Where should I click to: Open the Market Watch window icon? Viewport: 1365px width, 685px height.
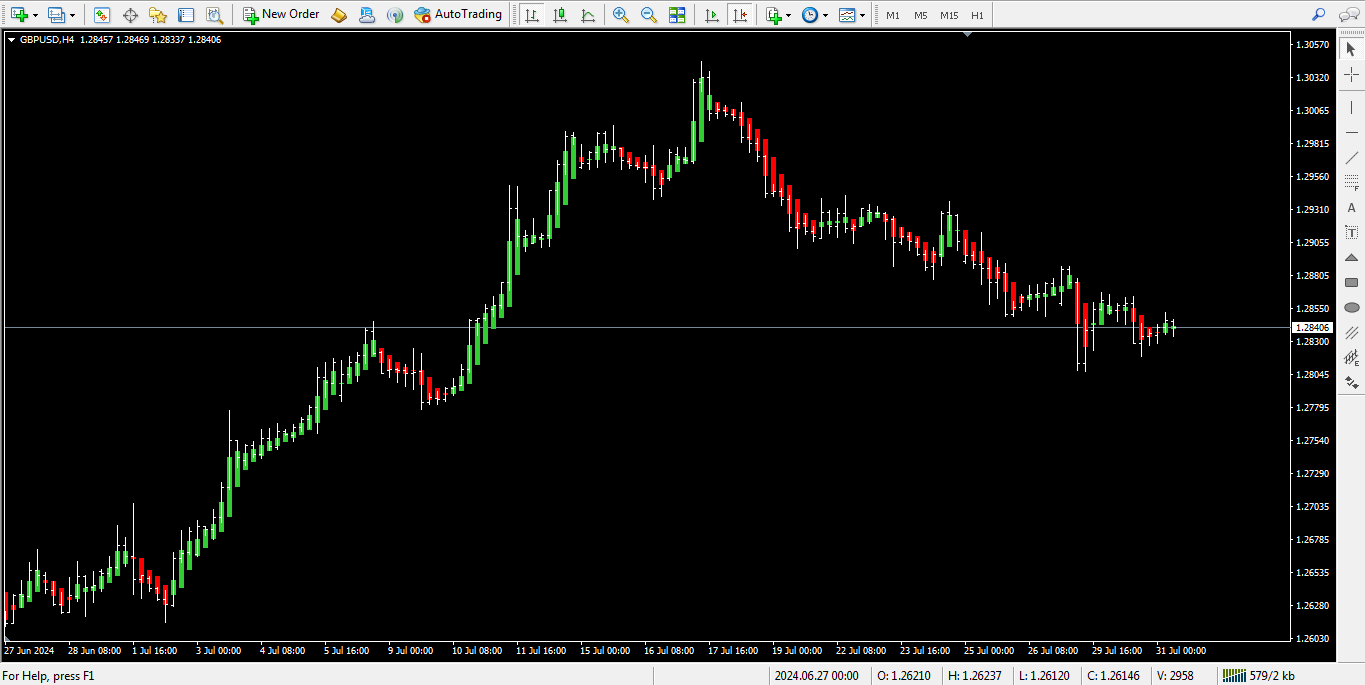102,15
